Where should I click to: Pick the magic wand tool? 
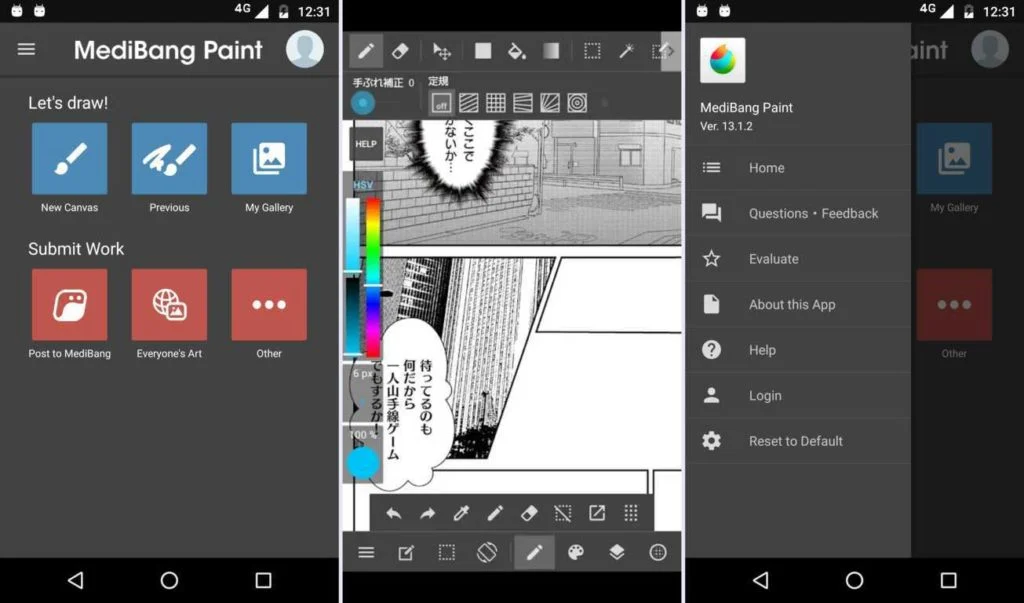[627, 51]
